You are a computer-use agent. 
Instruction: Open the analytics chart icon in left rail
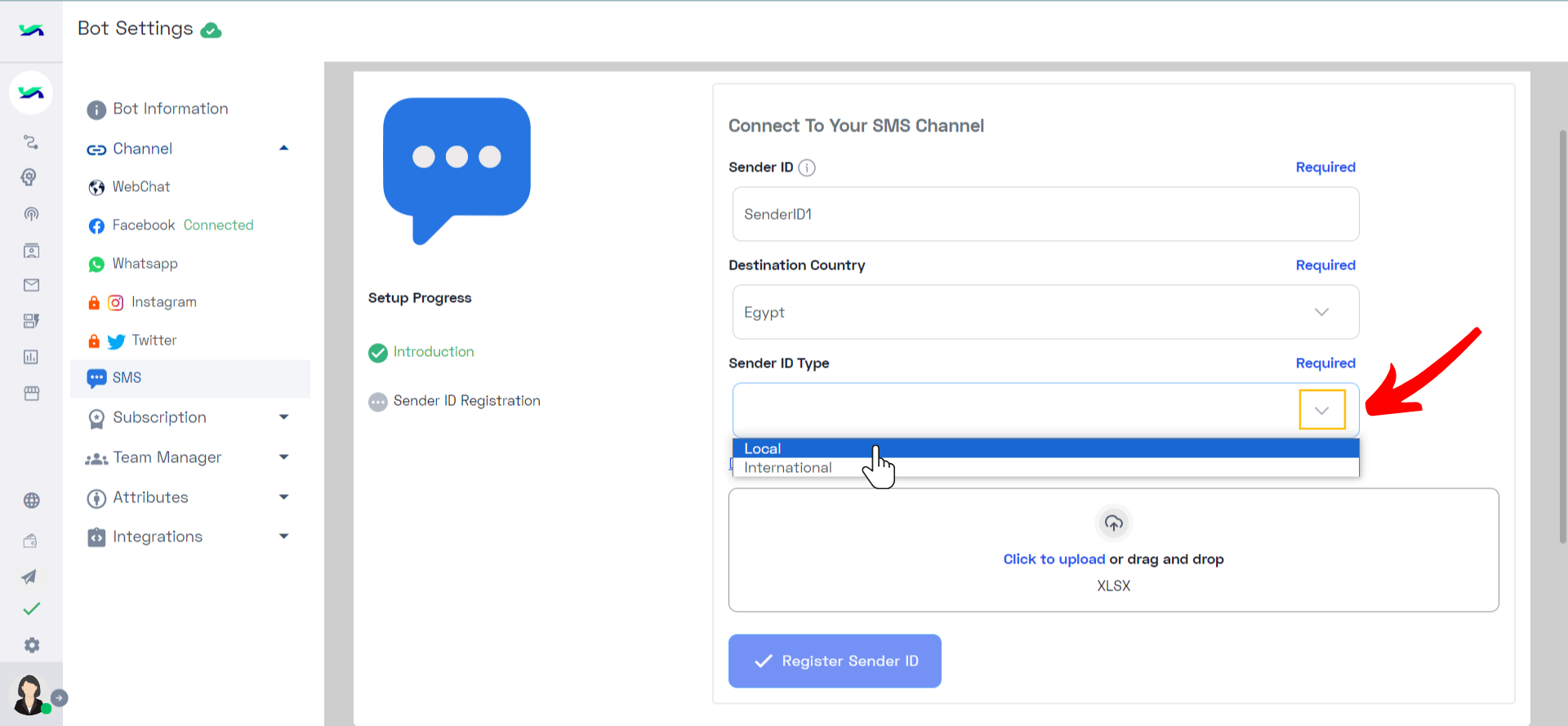pyautogui.click(x=31, y=357)
